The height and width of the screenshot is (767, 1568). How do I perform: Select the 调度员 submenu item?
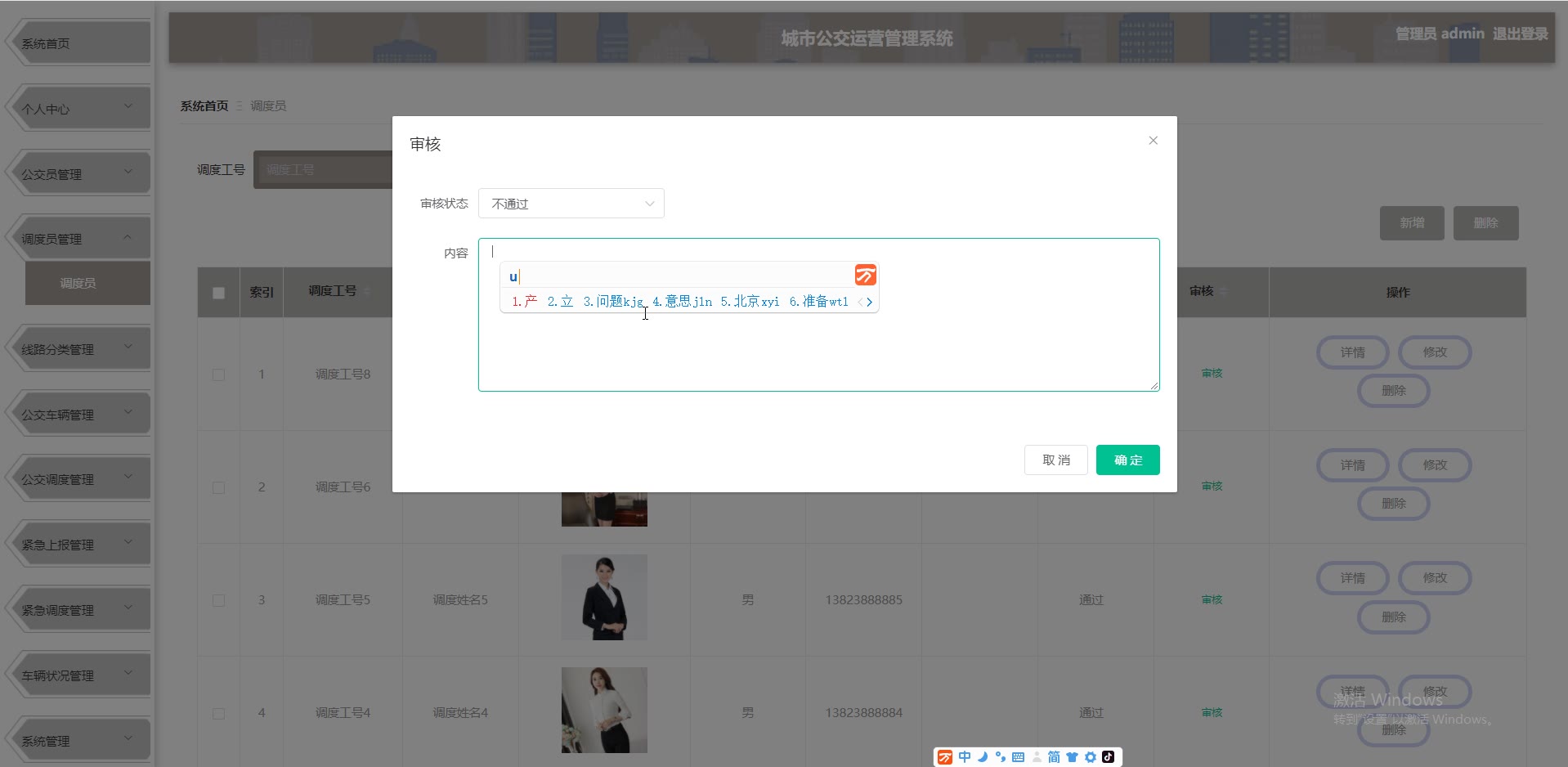click(x=87, y=283)
